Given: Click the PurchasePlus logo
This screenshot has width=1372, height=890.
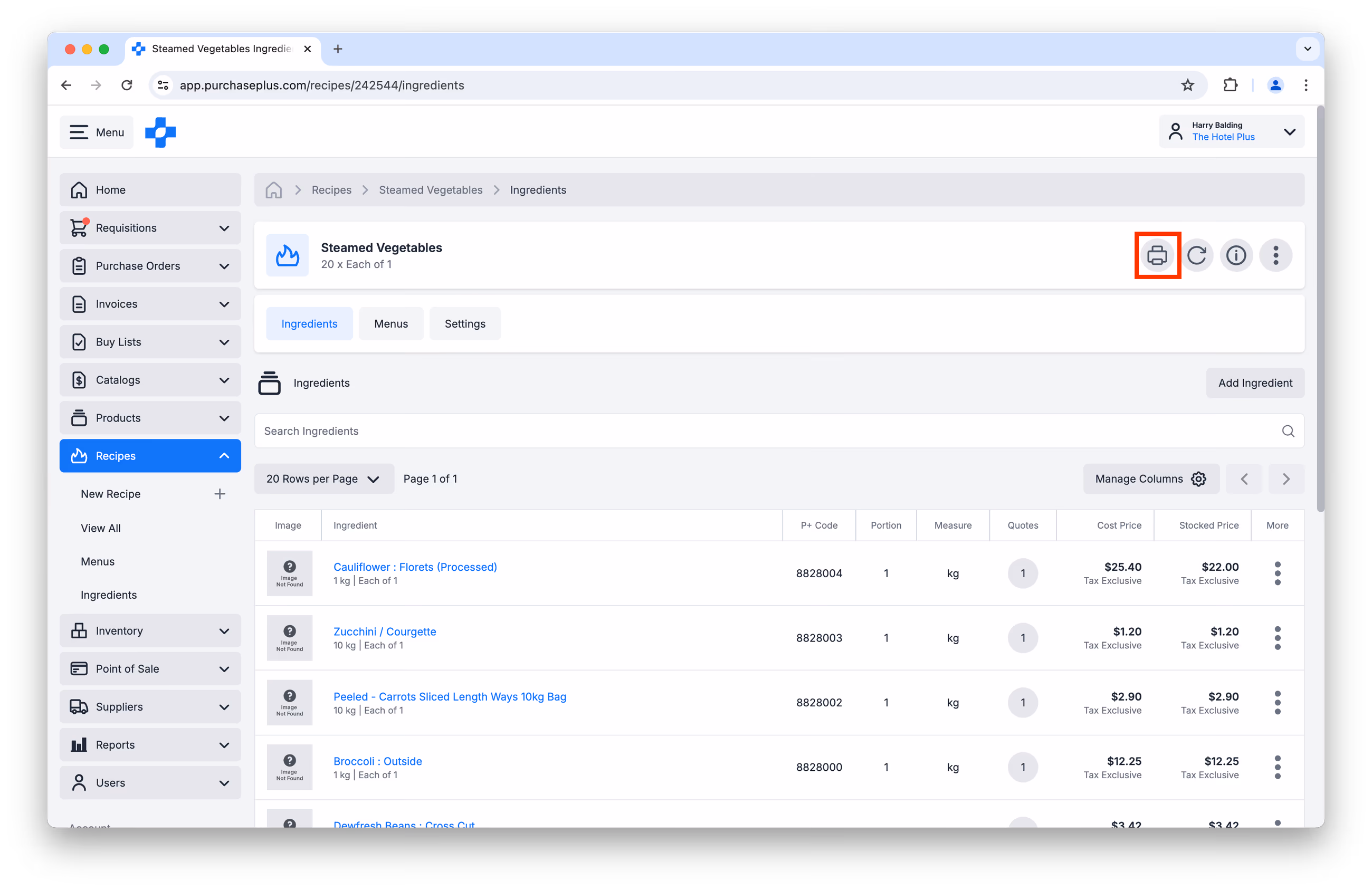Looking at the screenshot, I should click(160, 132).
